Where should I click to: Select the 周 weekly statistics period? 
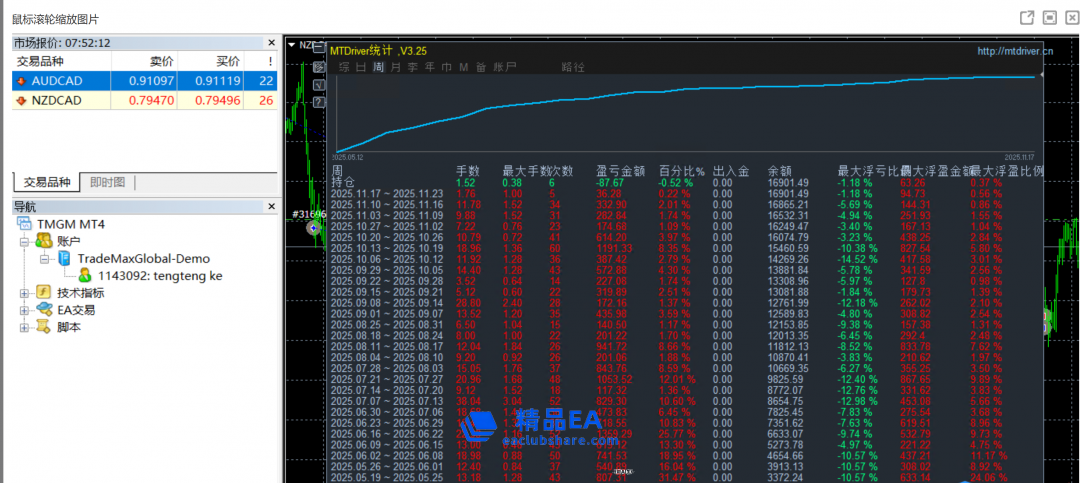[379, 67]
